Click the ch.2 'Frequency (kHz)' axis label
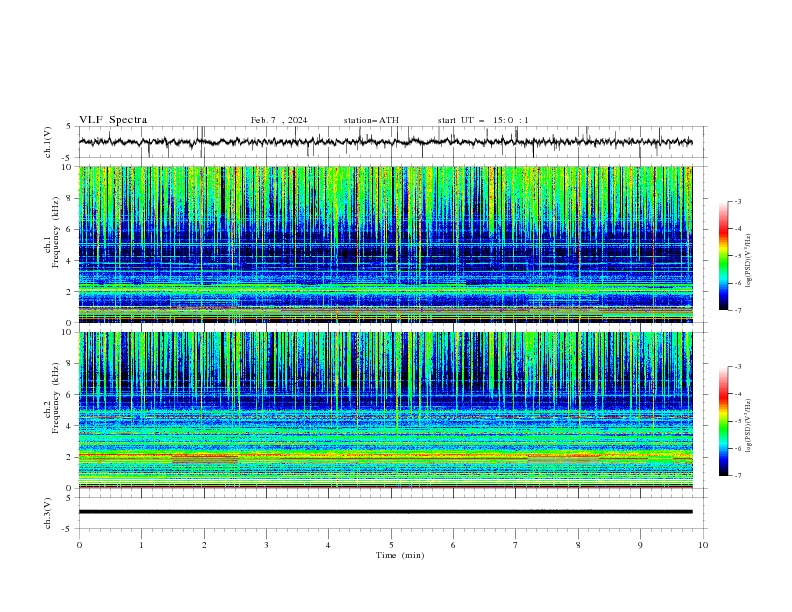 (x=55, y=398)
